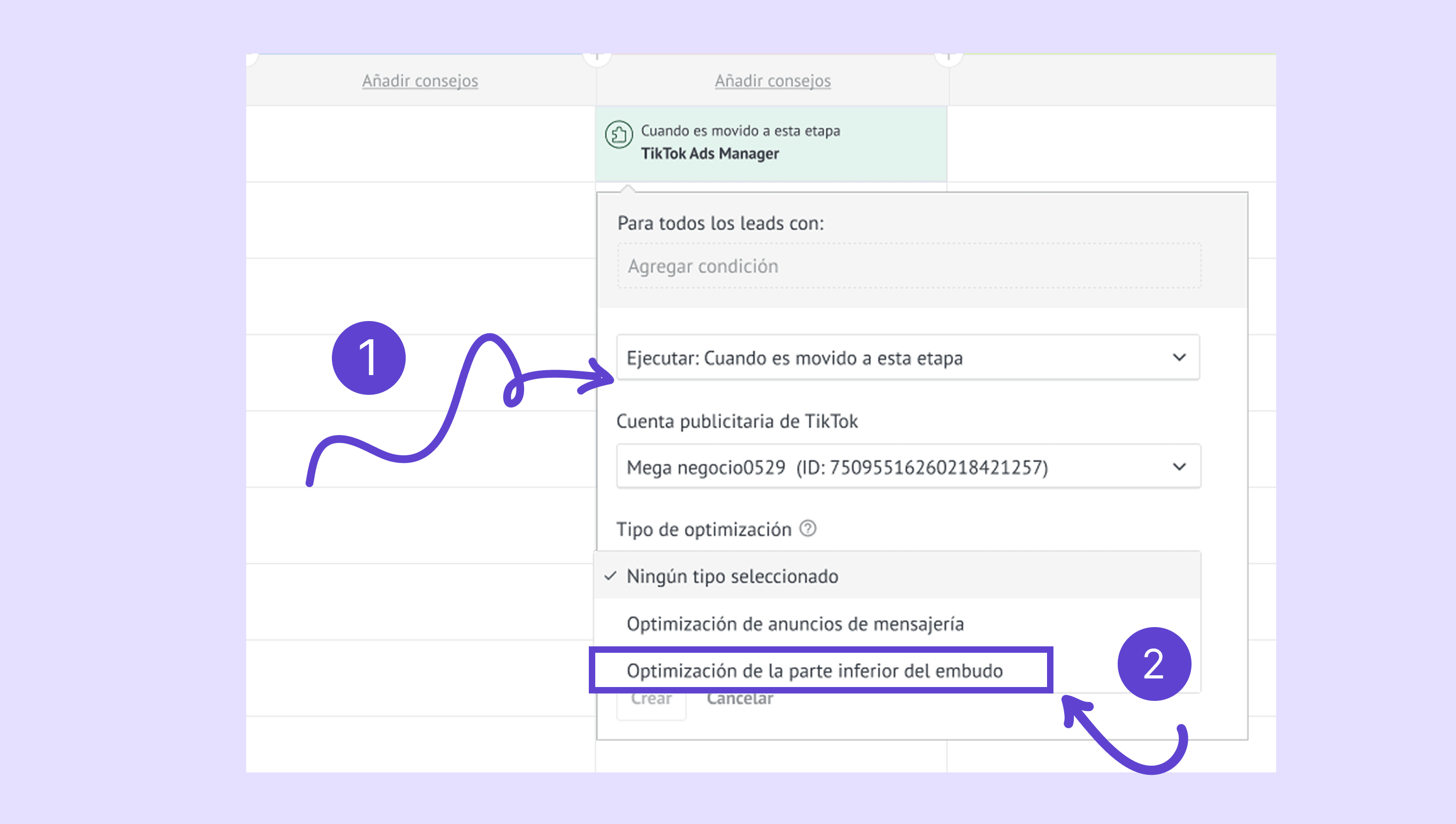Click the Cuenta publicitaria de TikTok label
This screenshot has width=1456, height=824.
click(737, 421)
